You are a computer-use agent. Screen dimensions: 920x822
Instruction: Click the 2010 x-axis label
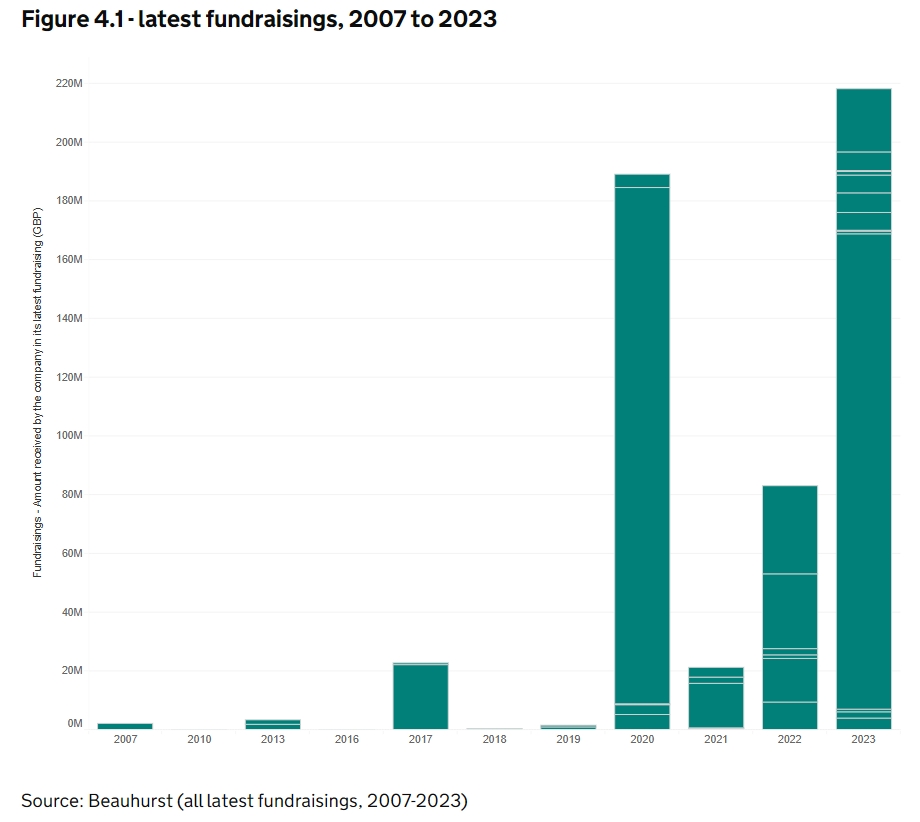tap(199, 740)
